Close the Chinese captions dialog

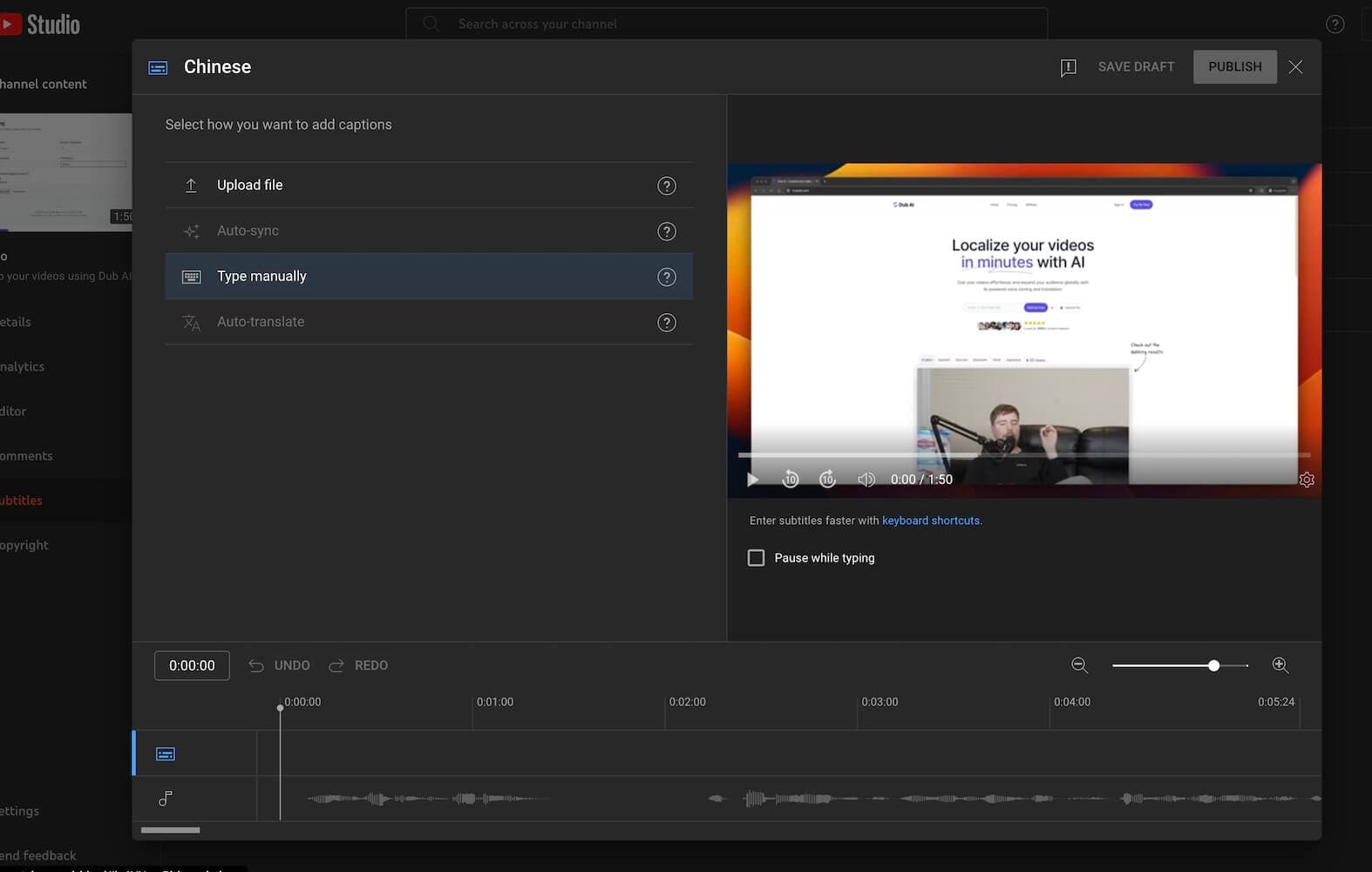pos(1295,67)
